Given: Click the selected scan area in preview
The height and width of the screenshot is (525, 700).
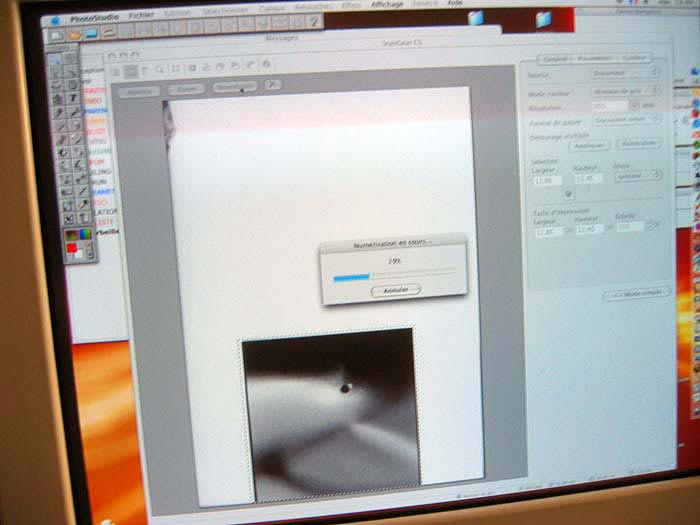Looking at the screenshot, I should [331, 413].
